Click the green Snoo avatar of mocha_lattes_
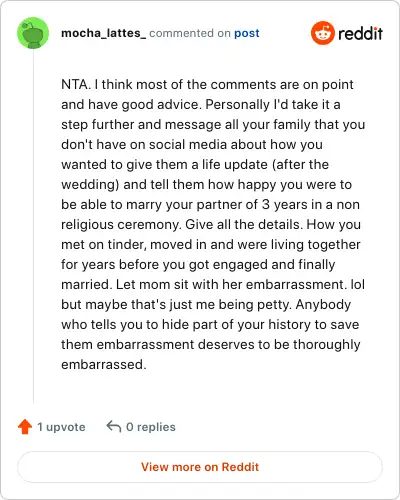This screenshot has width=400, height=500. (33, 33)
